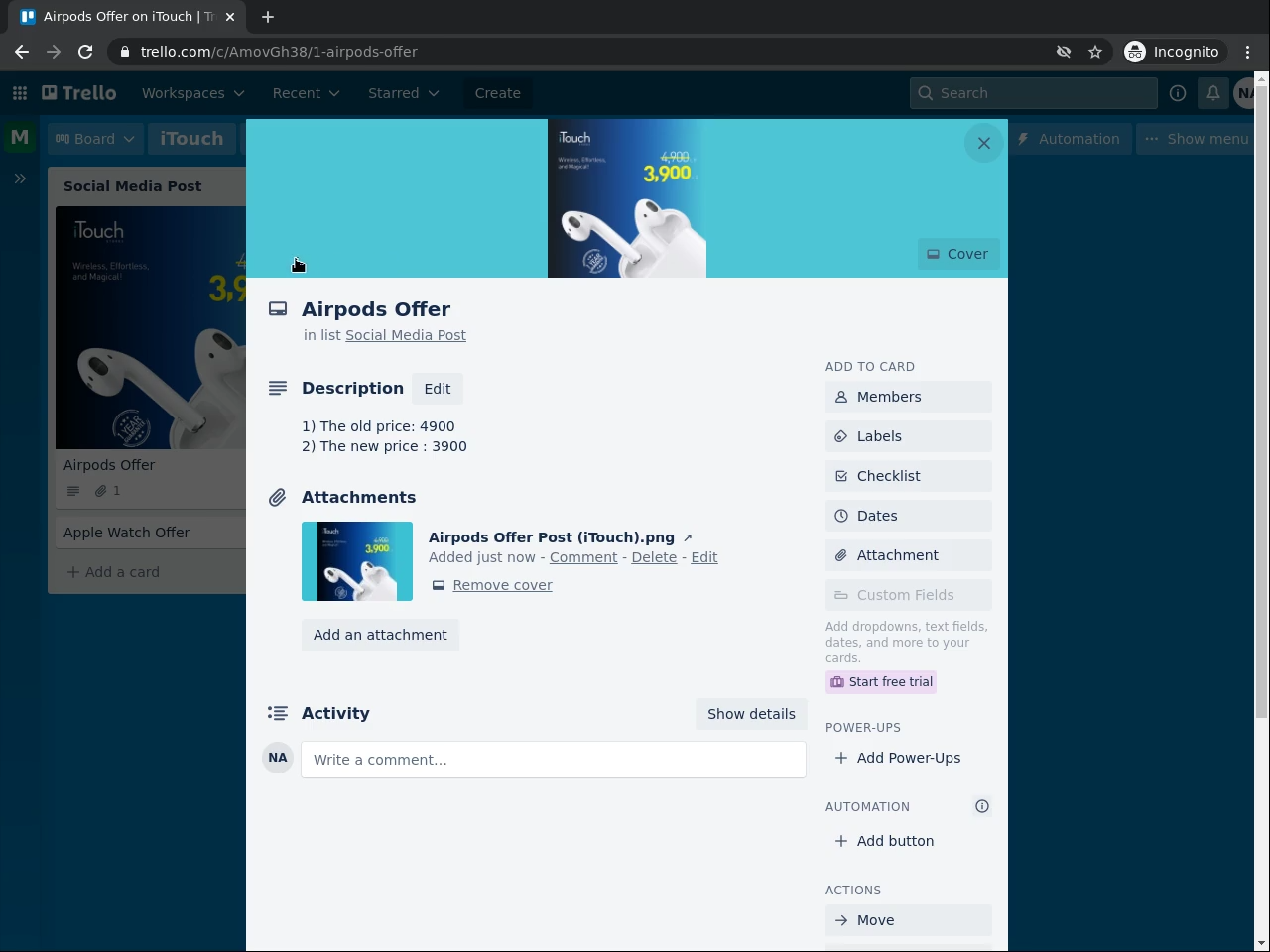Screen dimensions: 1270x952
Task: Open the Airpods Offer Post file name
Action: click(x=552, y=537)
